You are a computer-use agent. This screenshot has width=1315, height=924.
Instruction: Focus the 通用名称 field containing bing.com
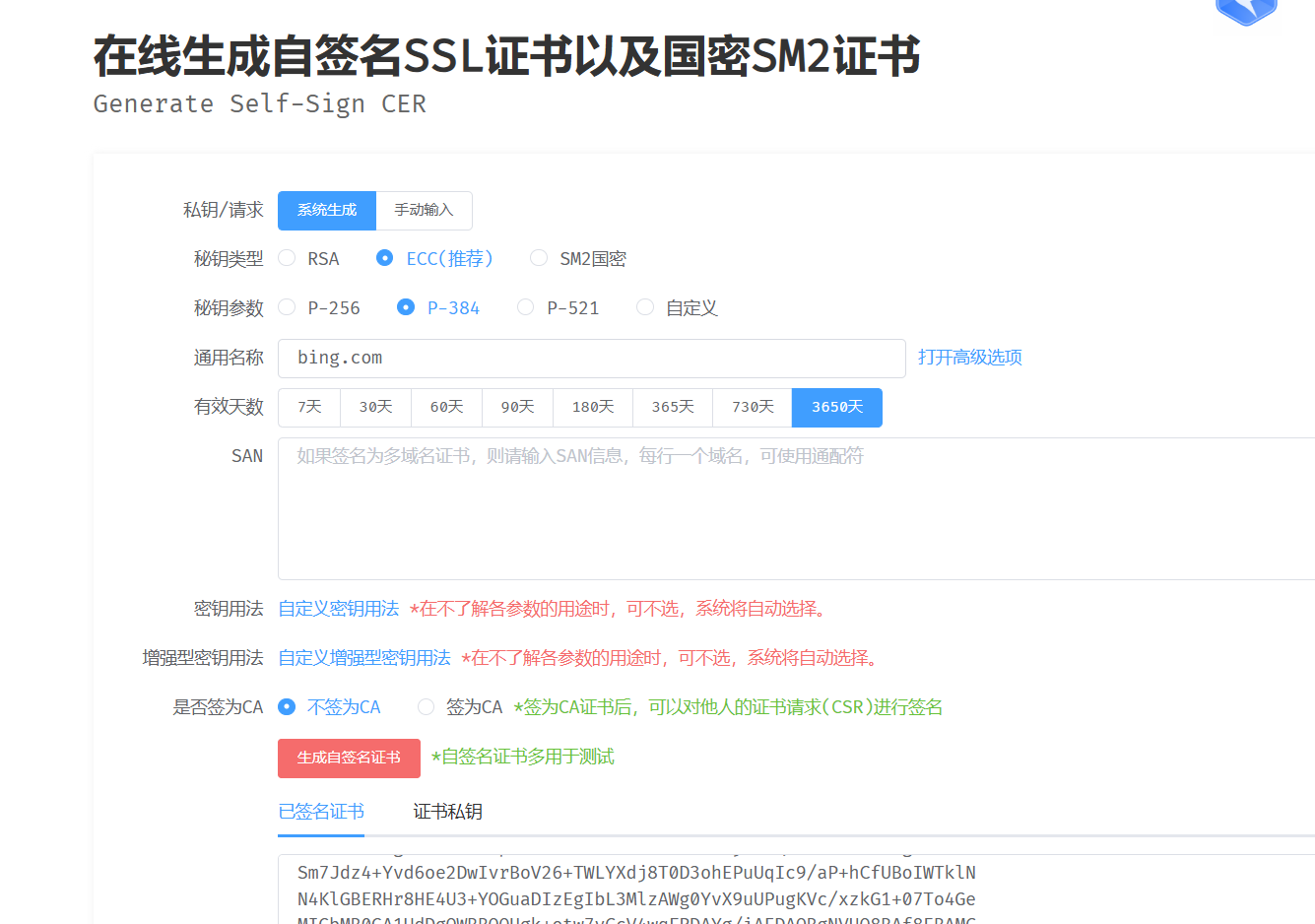pyautogui.click(x=592, y=359)
